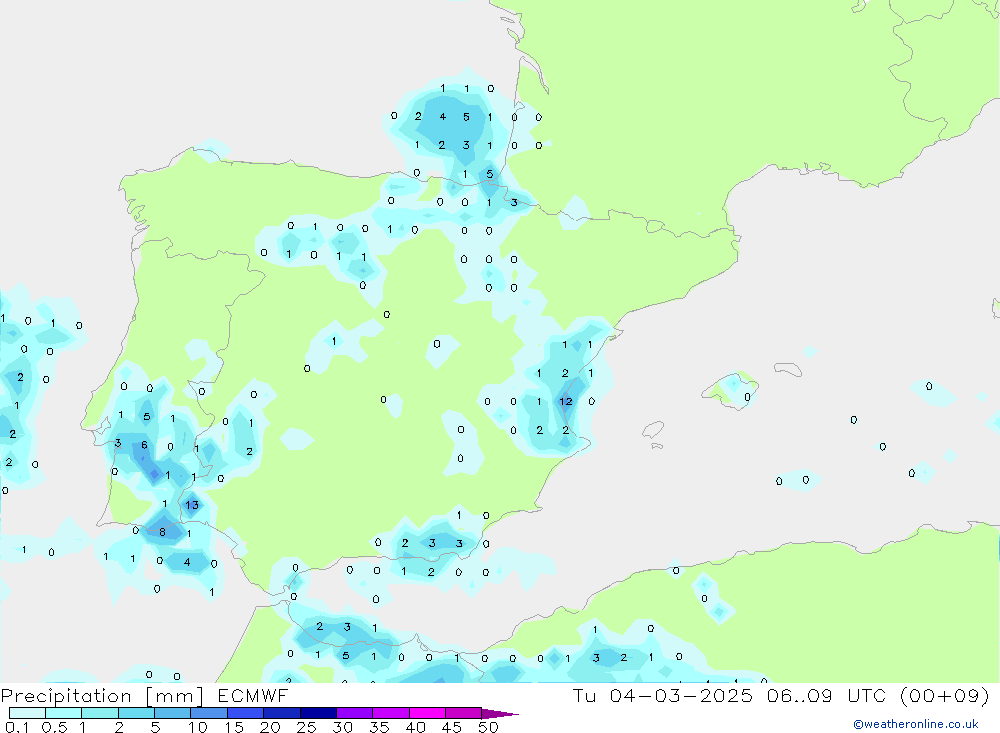The height and width of the screenshot is (733, 1000).
Task: Select the legend swatch between 15 and 20
Action: [x=245, y=713]
